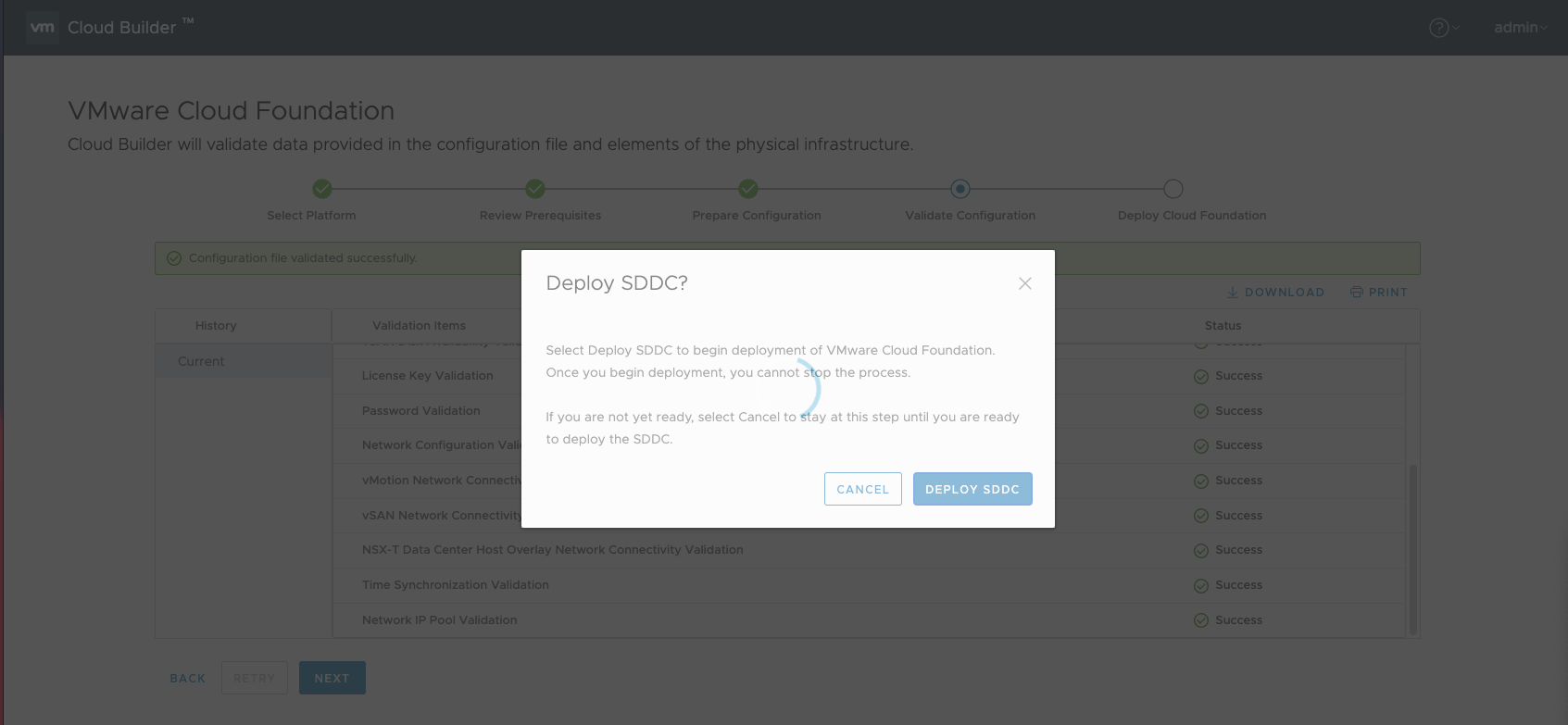
Task: Click Success text for Network IP Pool
Action: [1239, 620]
